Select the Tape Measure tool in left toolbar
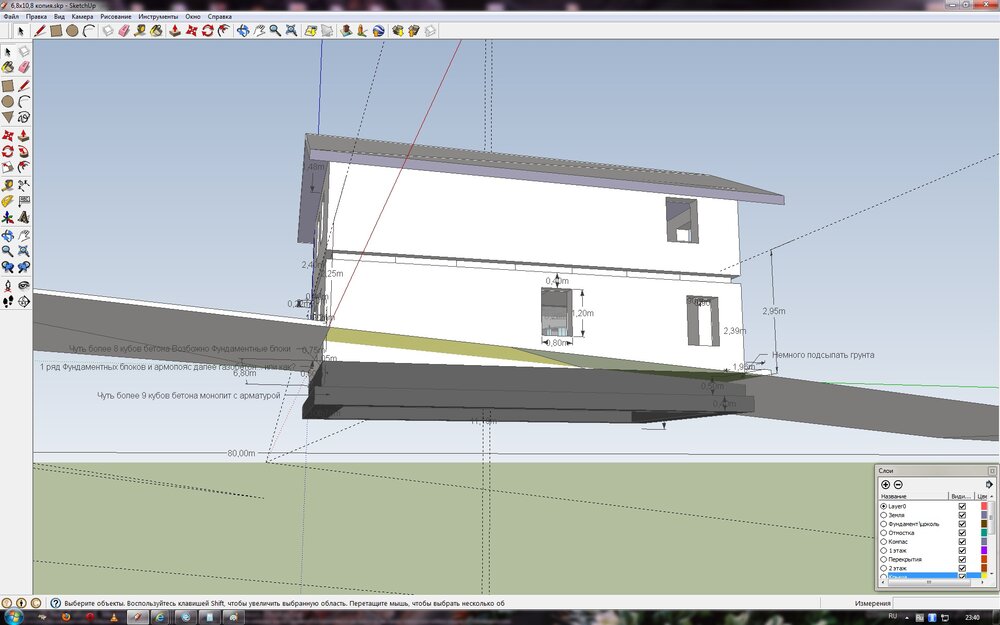The image size is (1000, 625). (x=8, y=184)
